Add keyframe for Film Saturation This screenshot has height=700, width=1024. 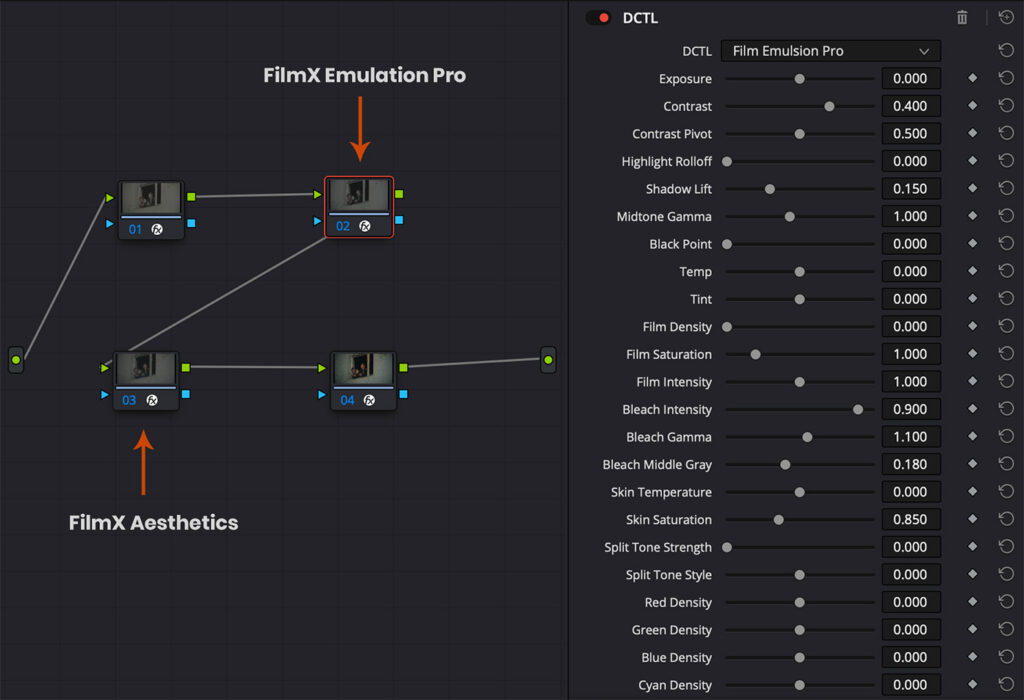click(x=972, y=353)
